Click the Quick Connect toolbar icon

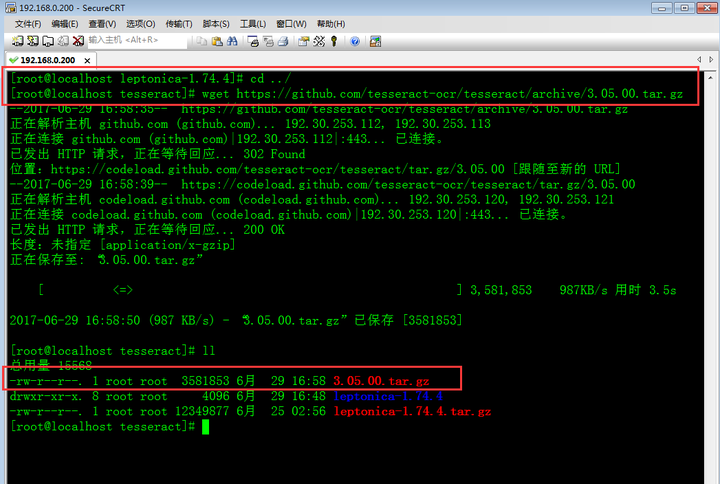pos(33,41)
